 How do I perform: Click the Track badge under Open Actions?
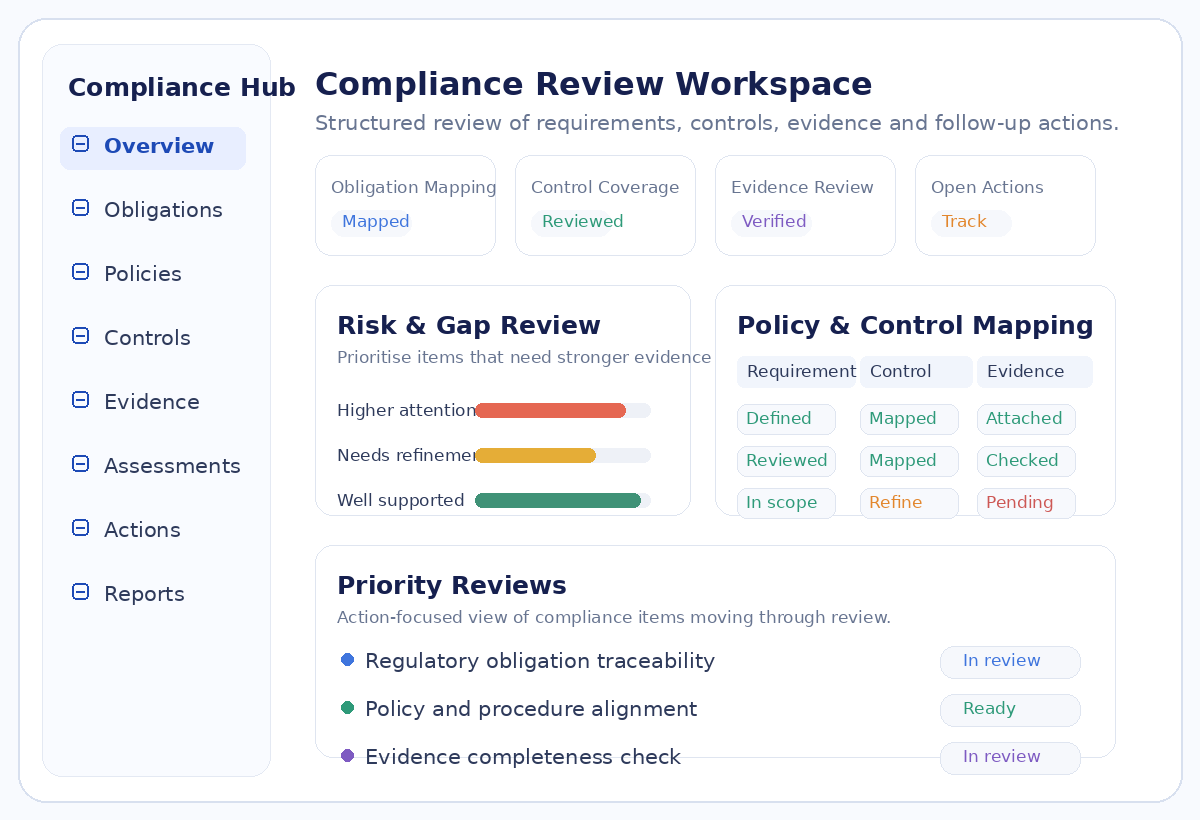[x=971, y=223]
